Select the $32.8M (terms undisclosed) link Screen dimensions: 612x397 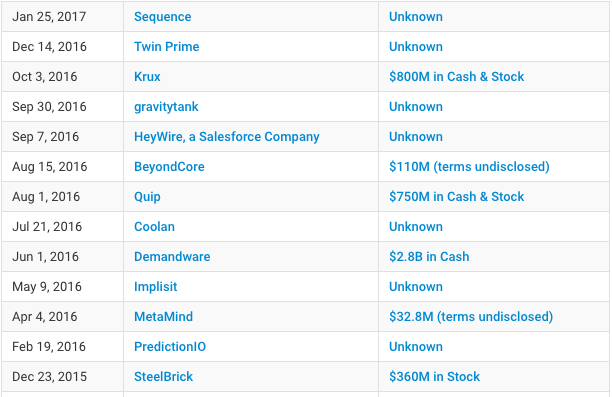click(x=471, y=317)
